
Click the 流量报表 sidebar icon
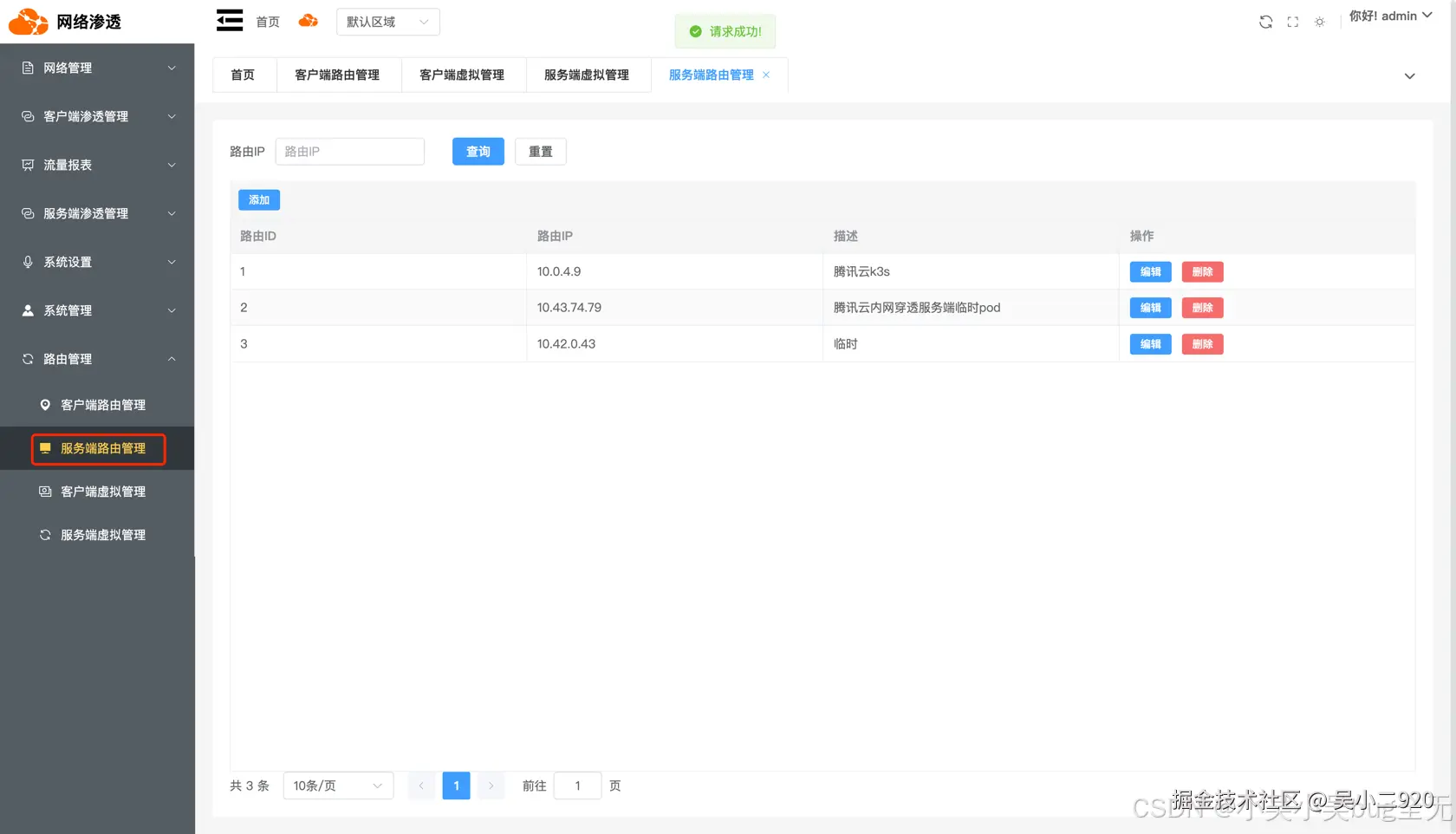pyautogui.click(x=27, y=165)
